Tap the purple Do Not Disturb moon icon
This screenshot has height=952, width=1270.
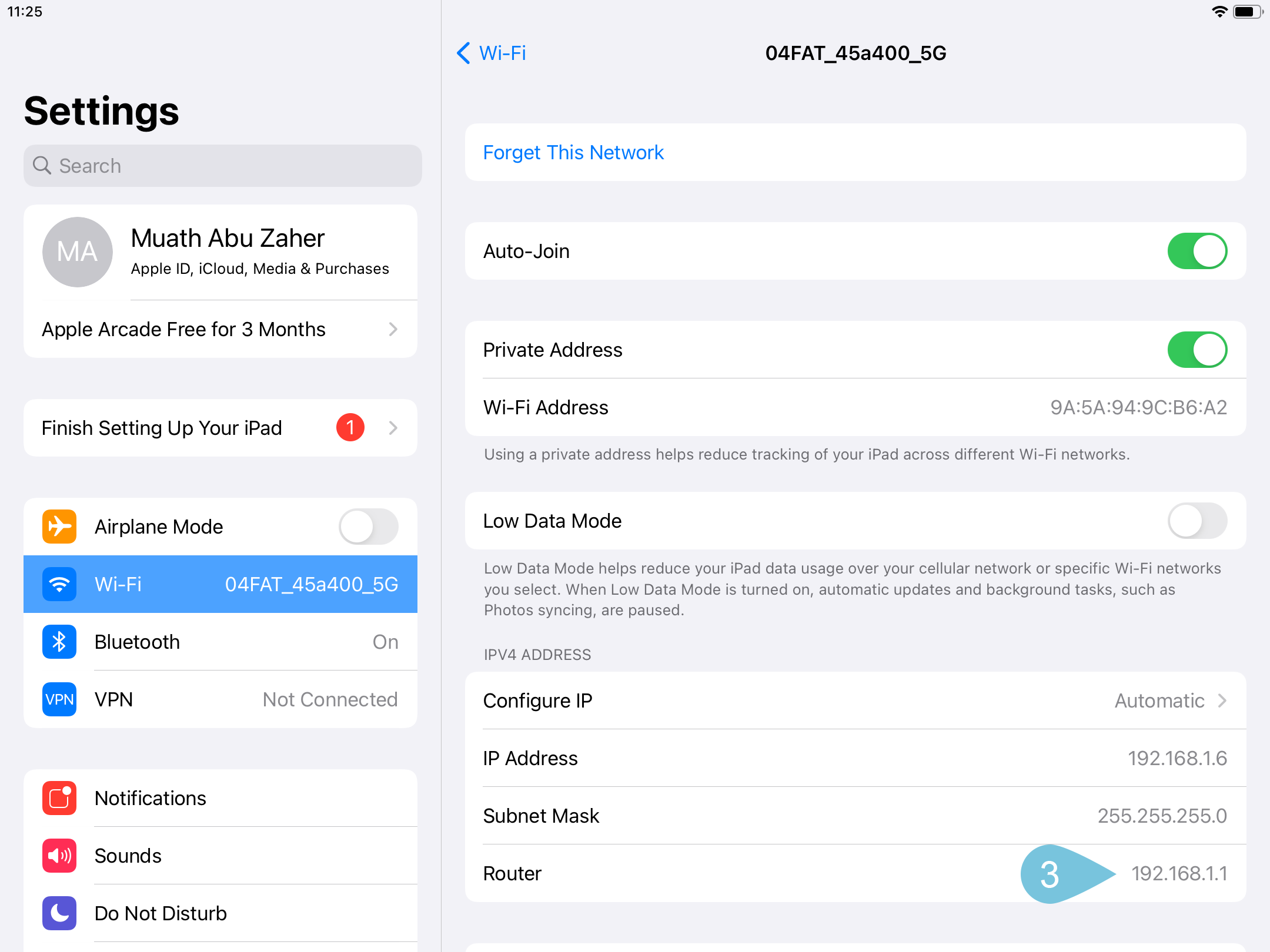(x=59, y=913)
